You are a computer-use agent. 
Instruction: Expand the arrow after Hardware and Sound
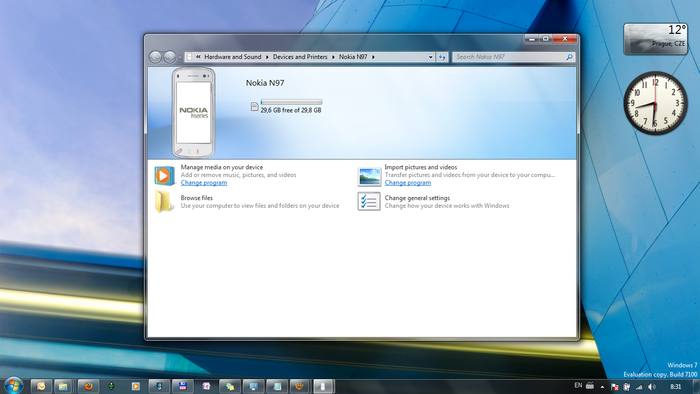point(267,57)
